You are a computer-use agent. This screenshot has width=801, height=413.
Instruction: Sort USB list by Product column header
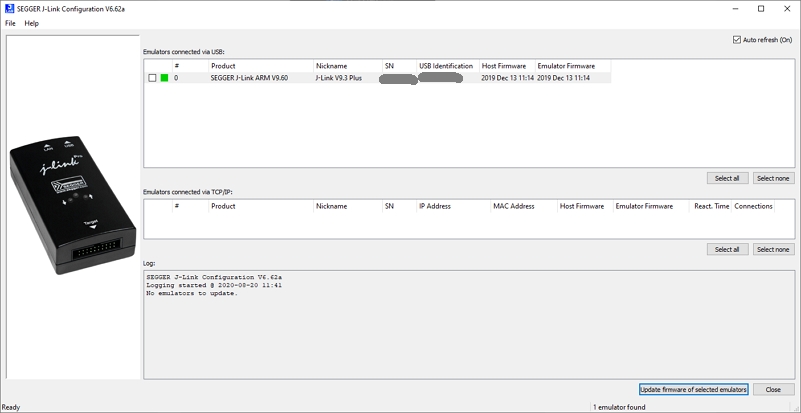[x=223, y=66]
